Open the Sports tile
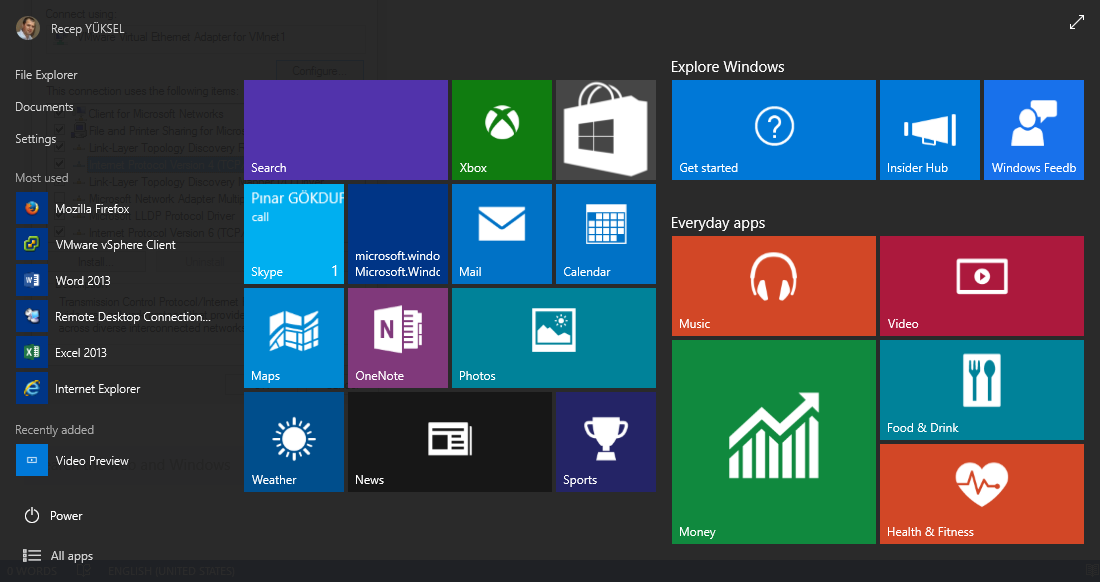This screenshot has width=1100, height=582. 605,442
